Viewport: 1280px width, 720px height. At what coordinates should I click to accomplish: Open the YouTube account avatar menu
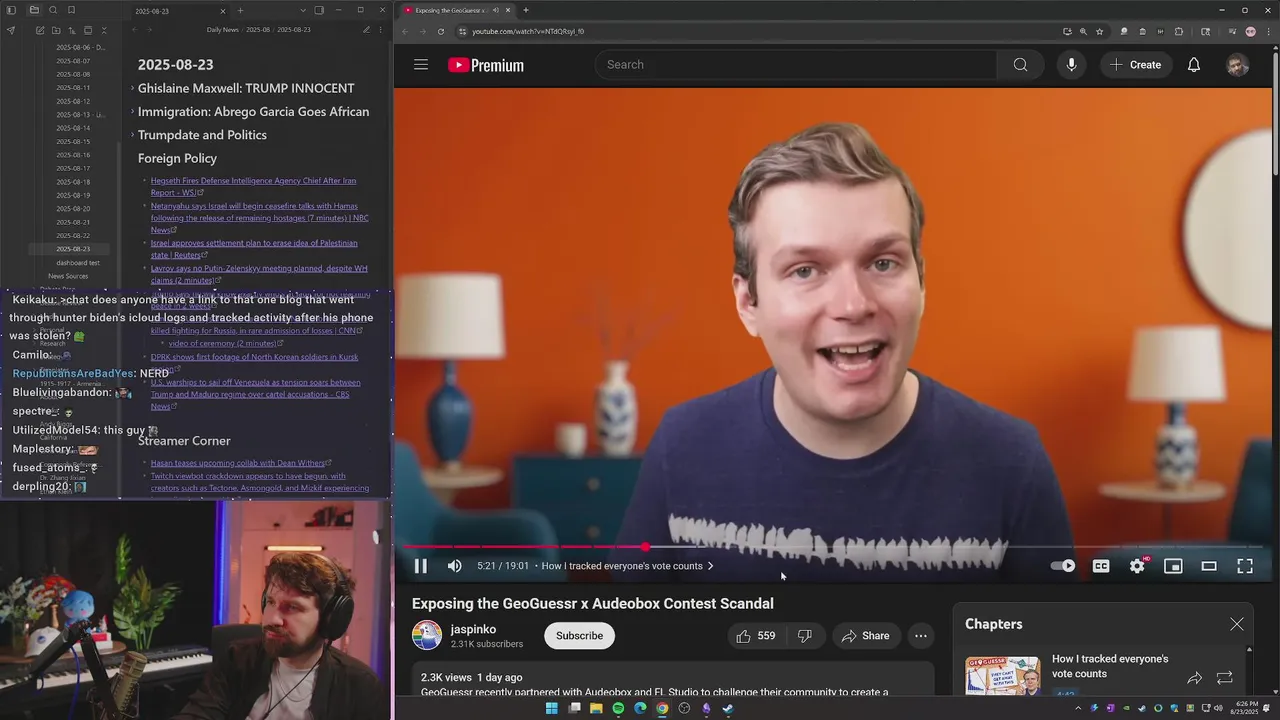[x=1238, y=65]
